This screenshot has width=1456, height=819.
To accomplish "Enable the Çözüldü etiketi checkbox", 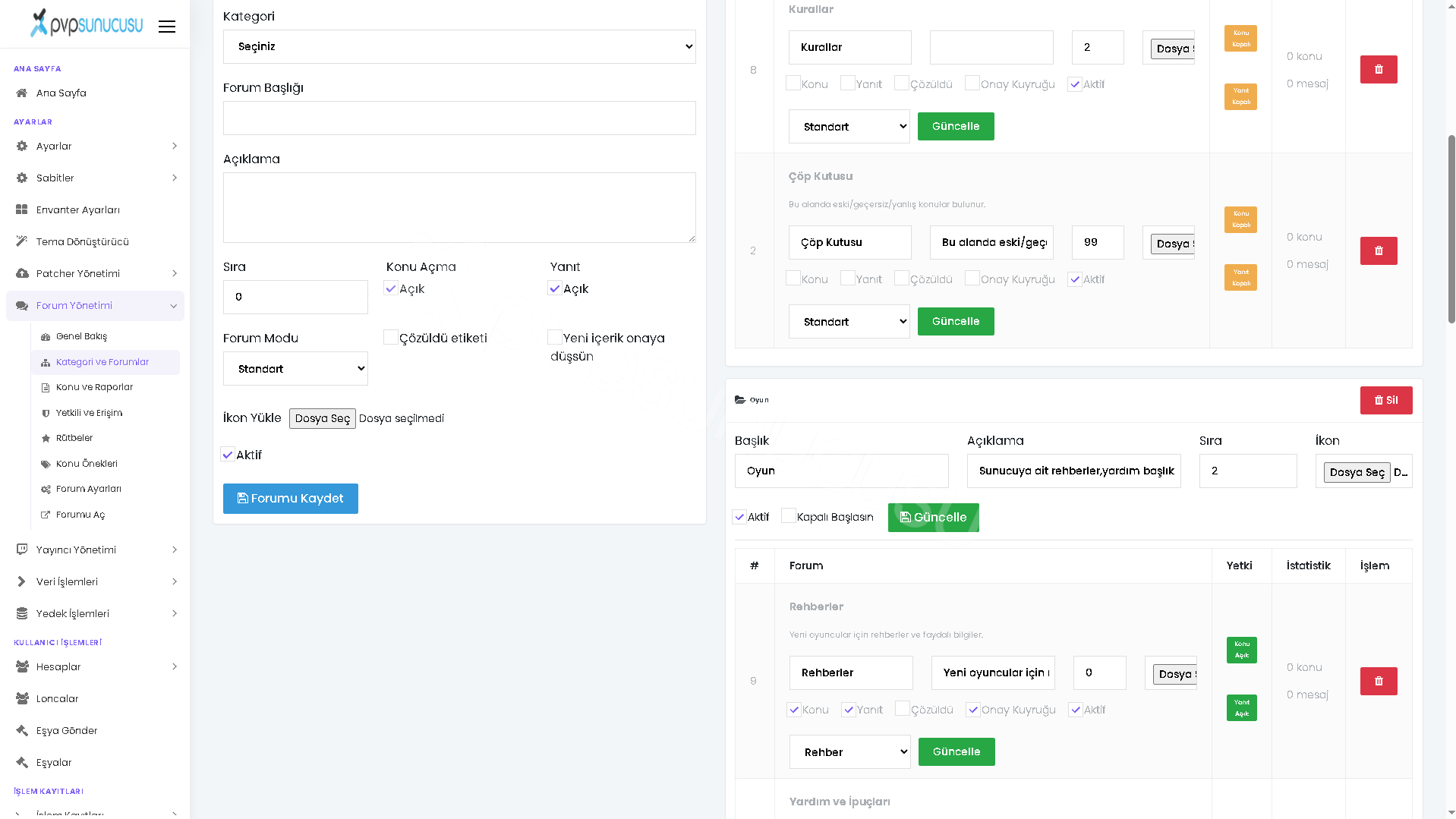I will (x=391, y=338).
